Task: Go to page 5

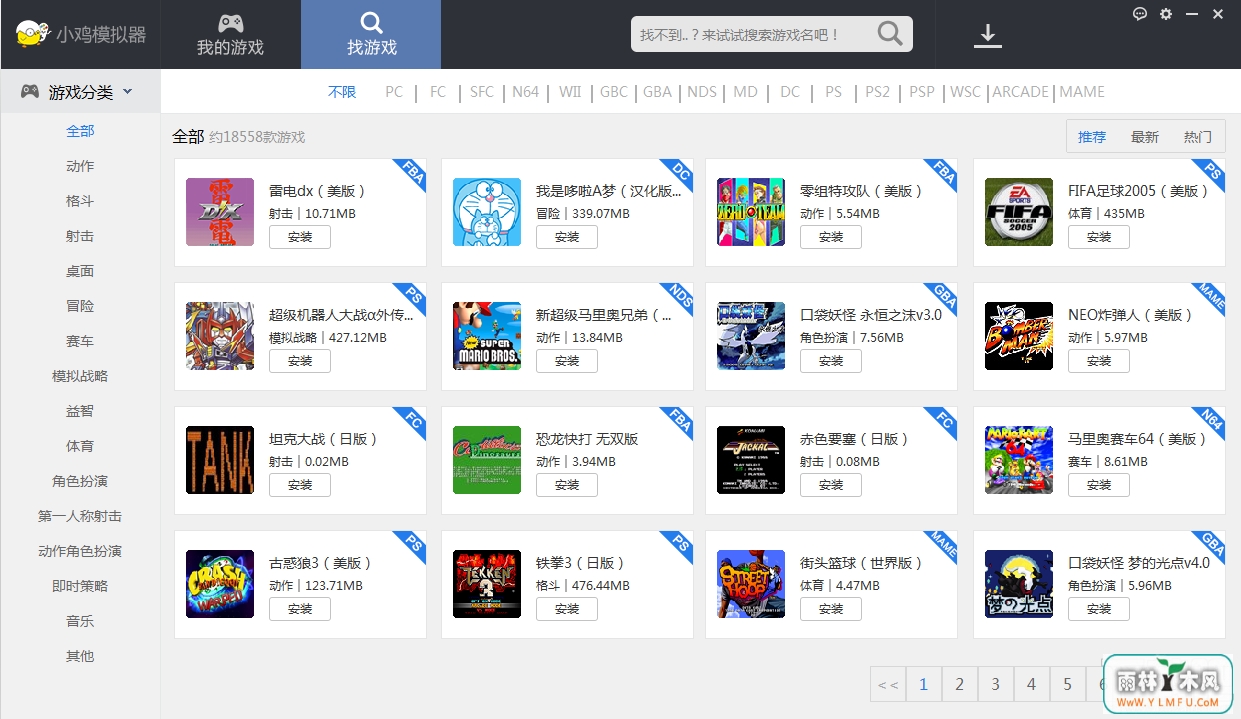Action: [x=1067, y=685]
